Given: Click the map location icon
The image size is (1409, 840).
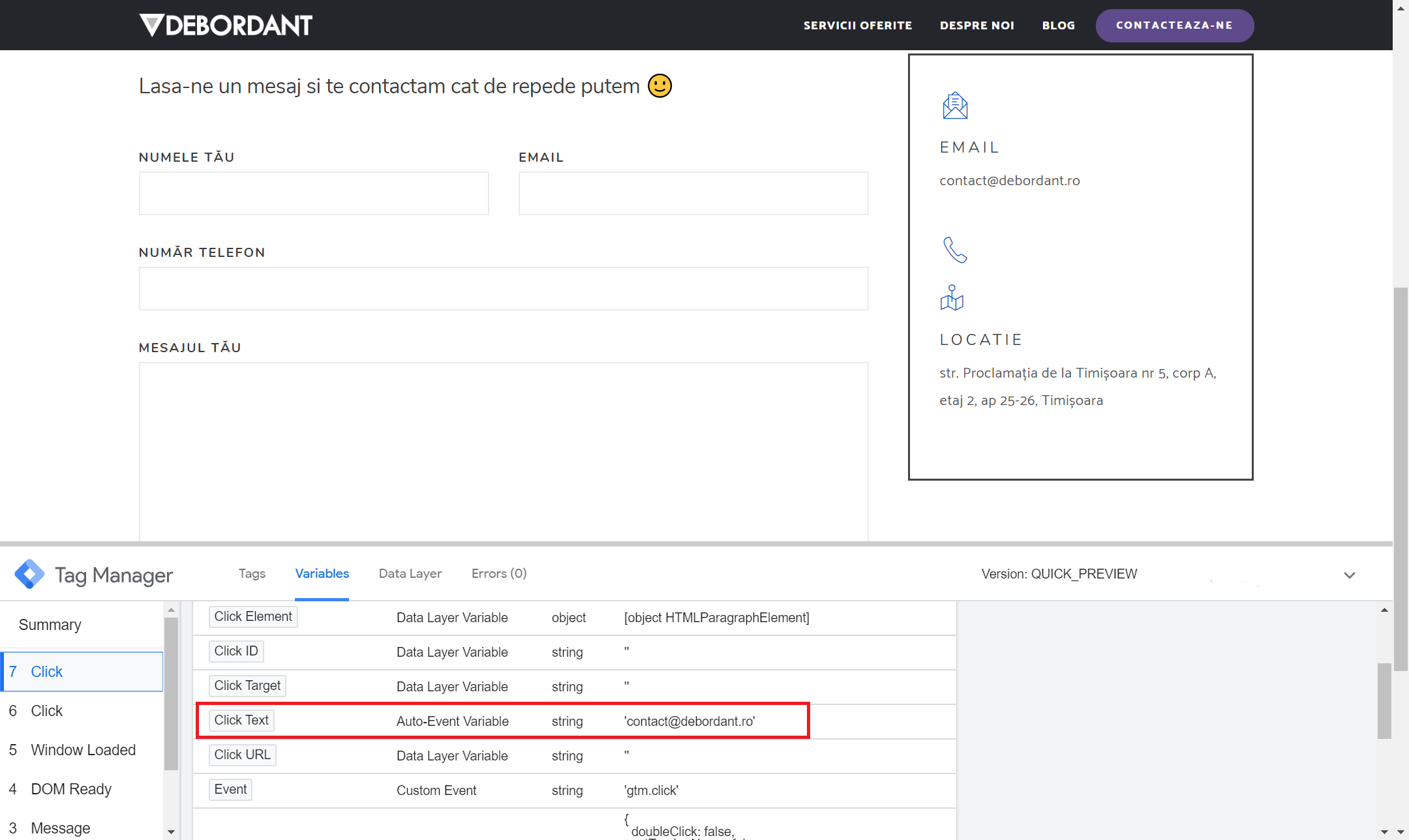Looking at the screenshot, I should 952,298.
